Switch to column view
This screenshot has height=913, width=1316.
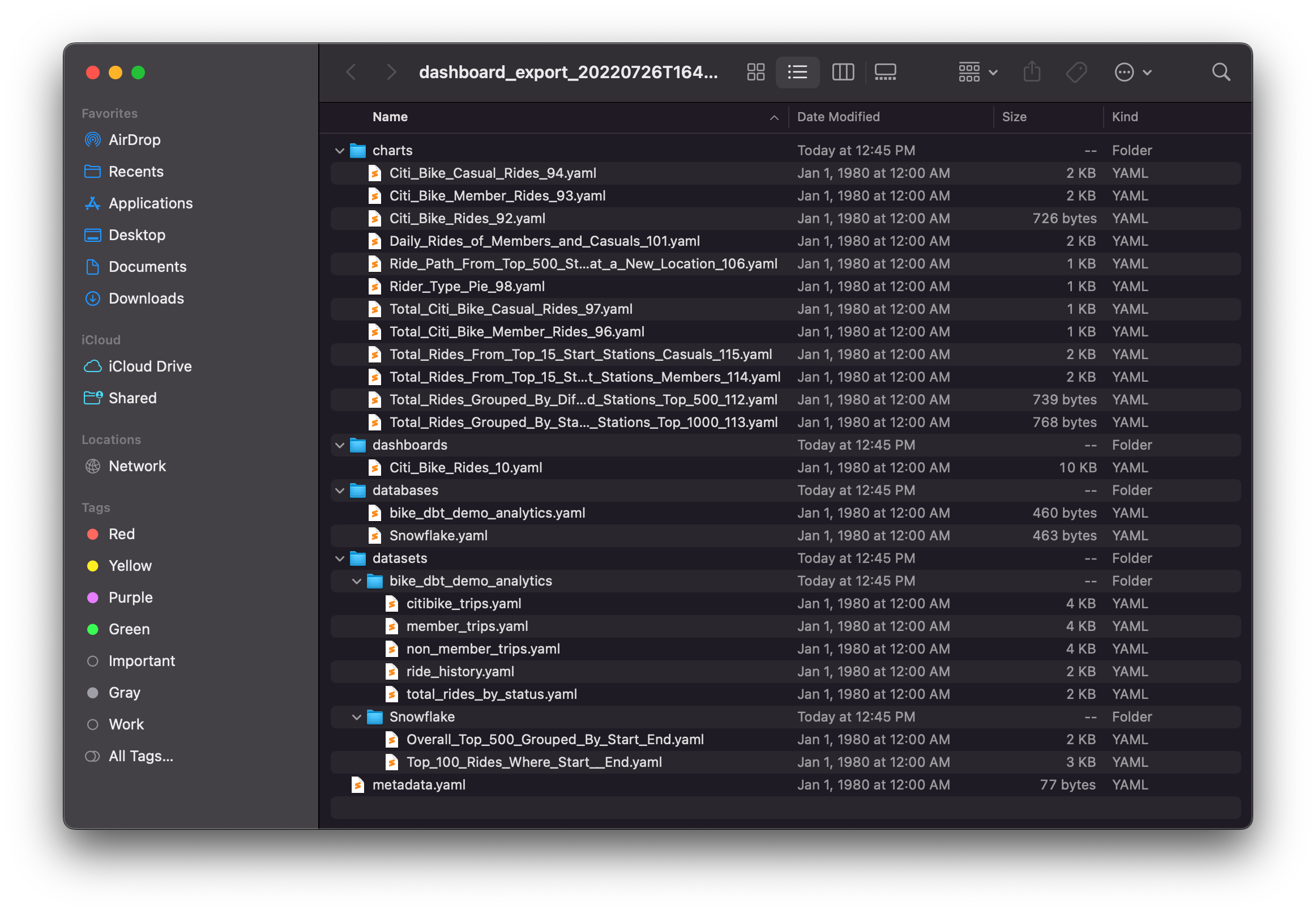click(x=843, y=72)
